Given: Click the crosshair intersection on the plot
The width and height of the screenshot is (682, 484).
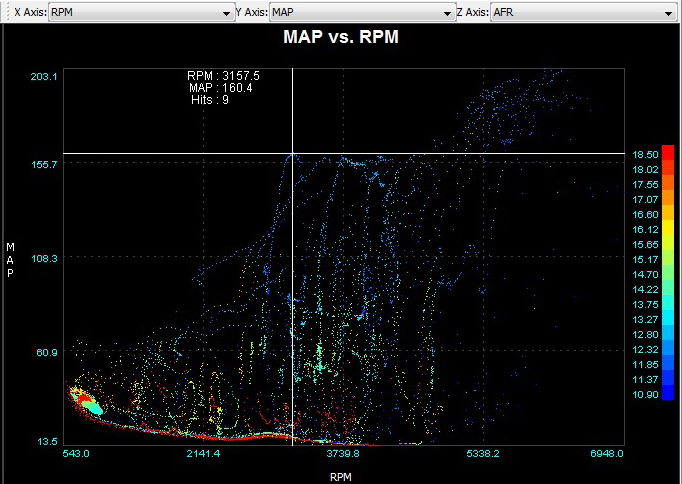Looking at the screenshot, I should [292, 153].
